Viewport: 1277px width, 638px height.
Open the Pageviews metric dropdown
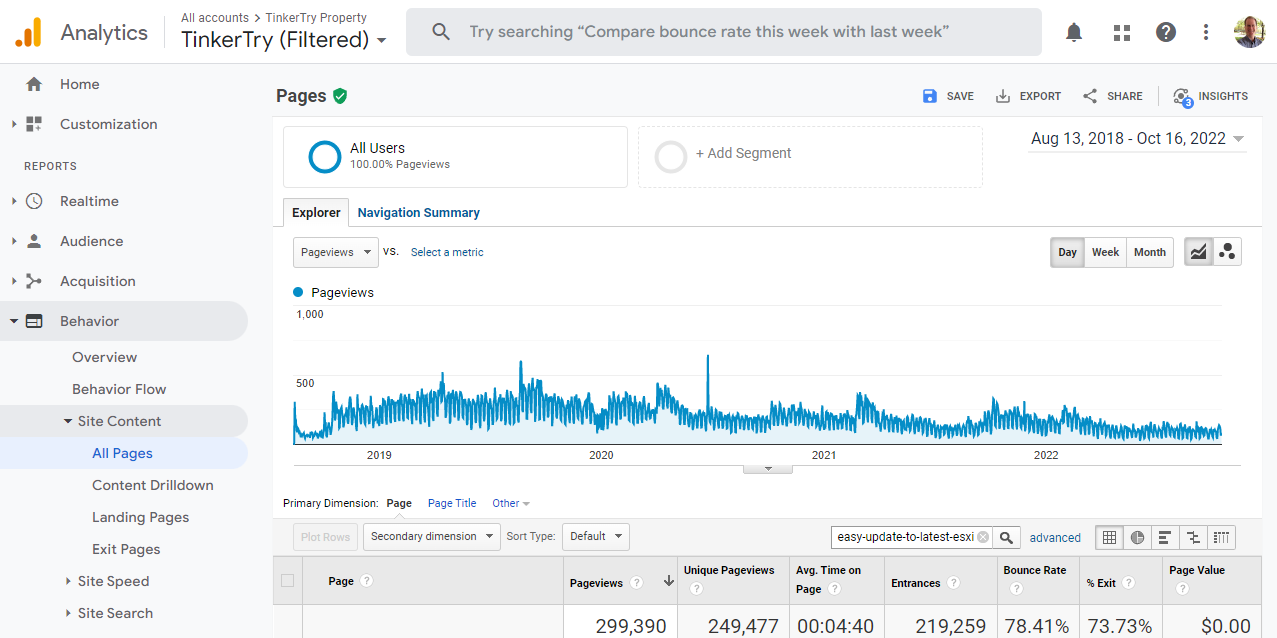coord(336,252)
